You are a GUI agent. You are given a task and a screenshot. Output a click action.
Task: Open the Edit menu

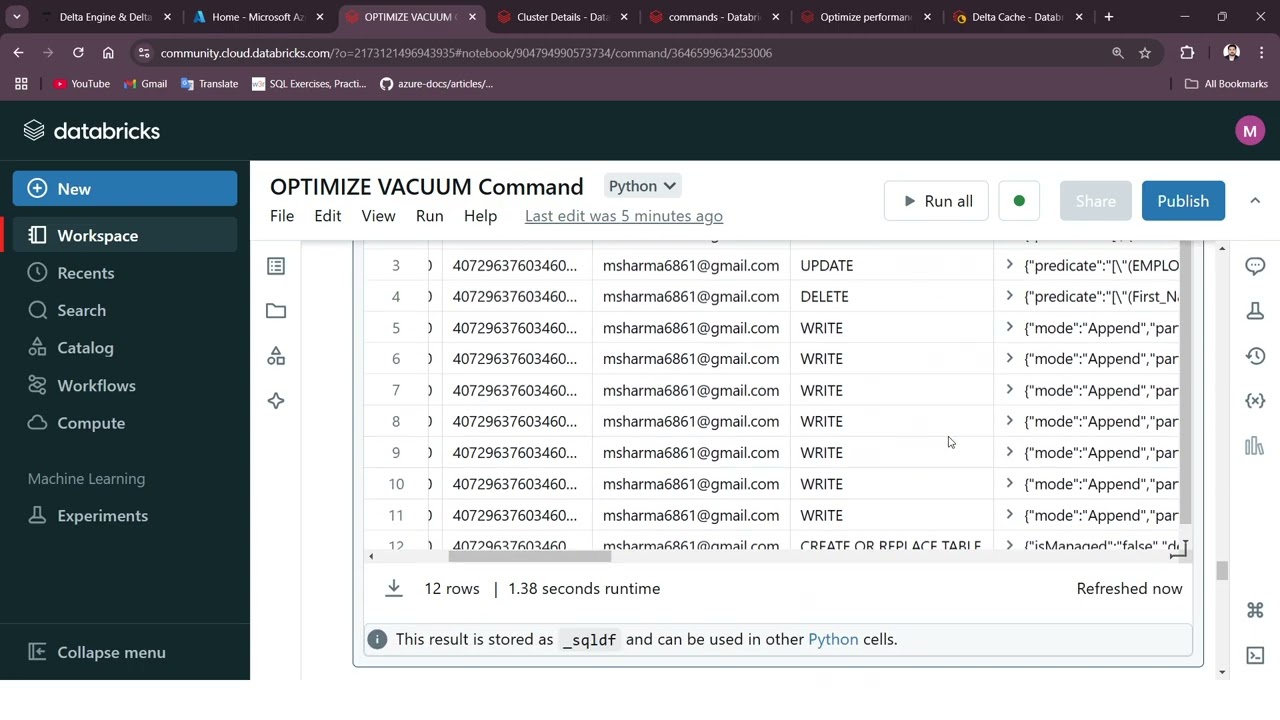328,216
